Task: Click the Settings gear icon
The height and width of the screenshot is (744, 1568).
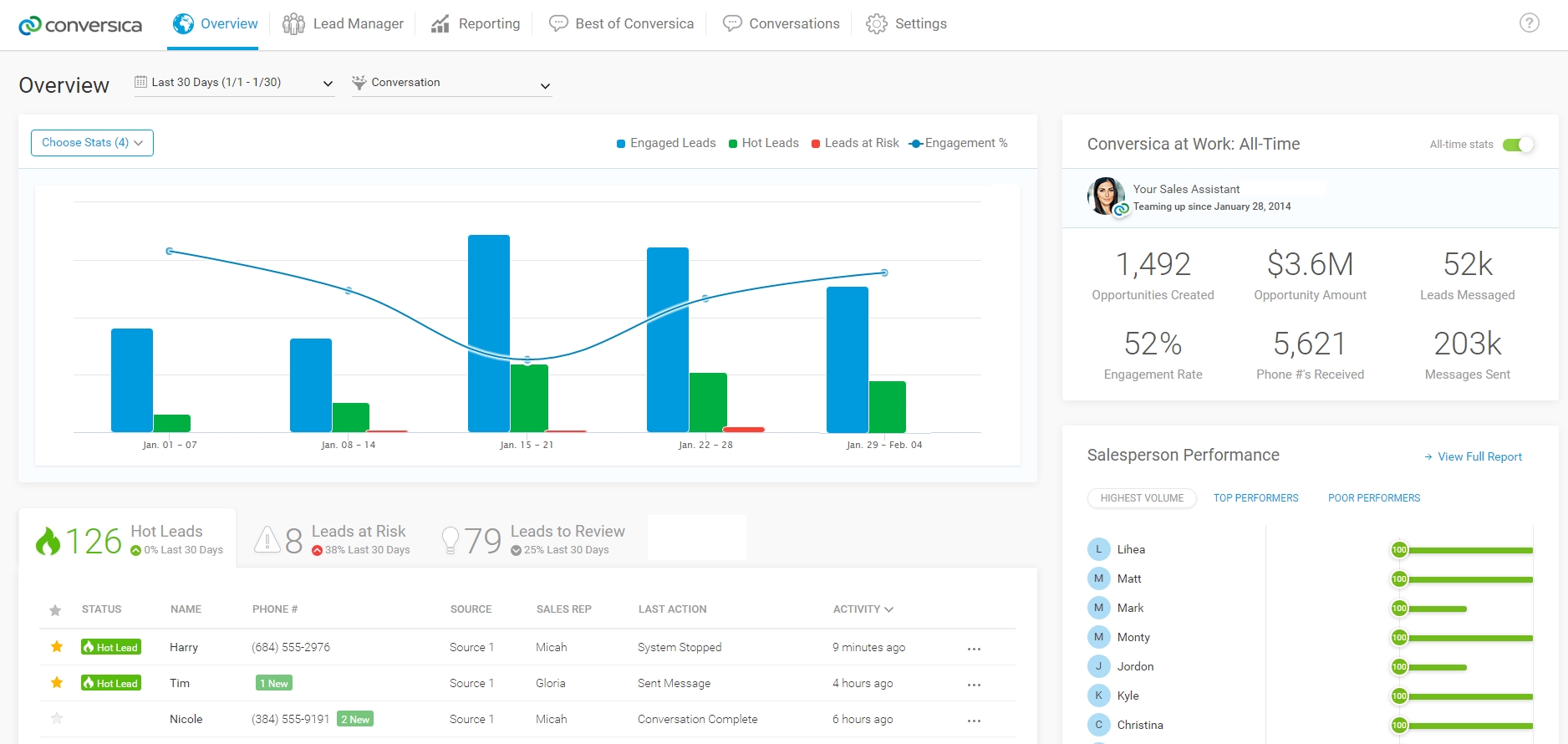Action: tap(877, 23)
